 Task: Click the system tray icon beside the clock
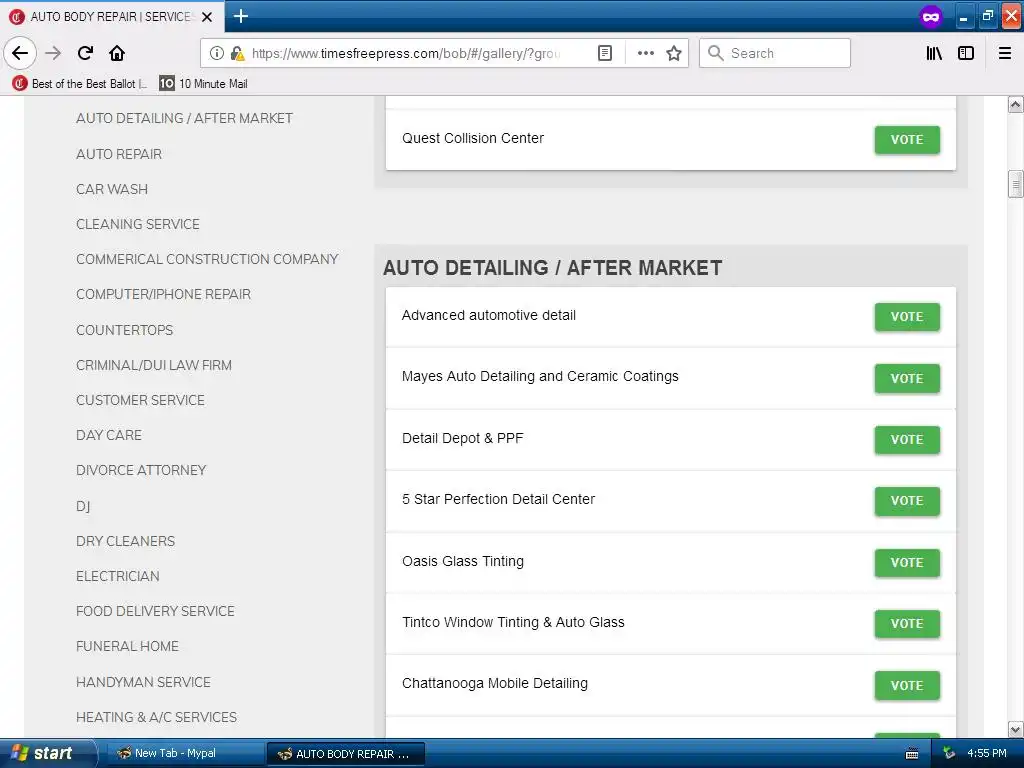click(x=949, y=754)
